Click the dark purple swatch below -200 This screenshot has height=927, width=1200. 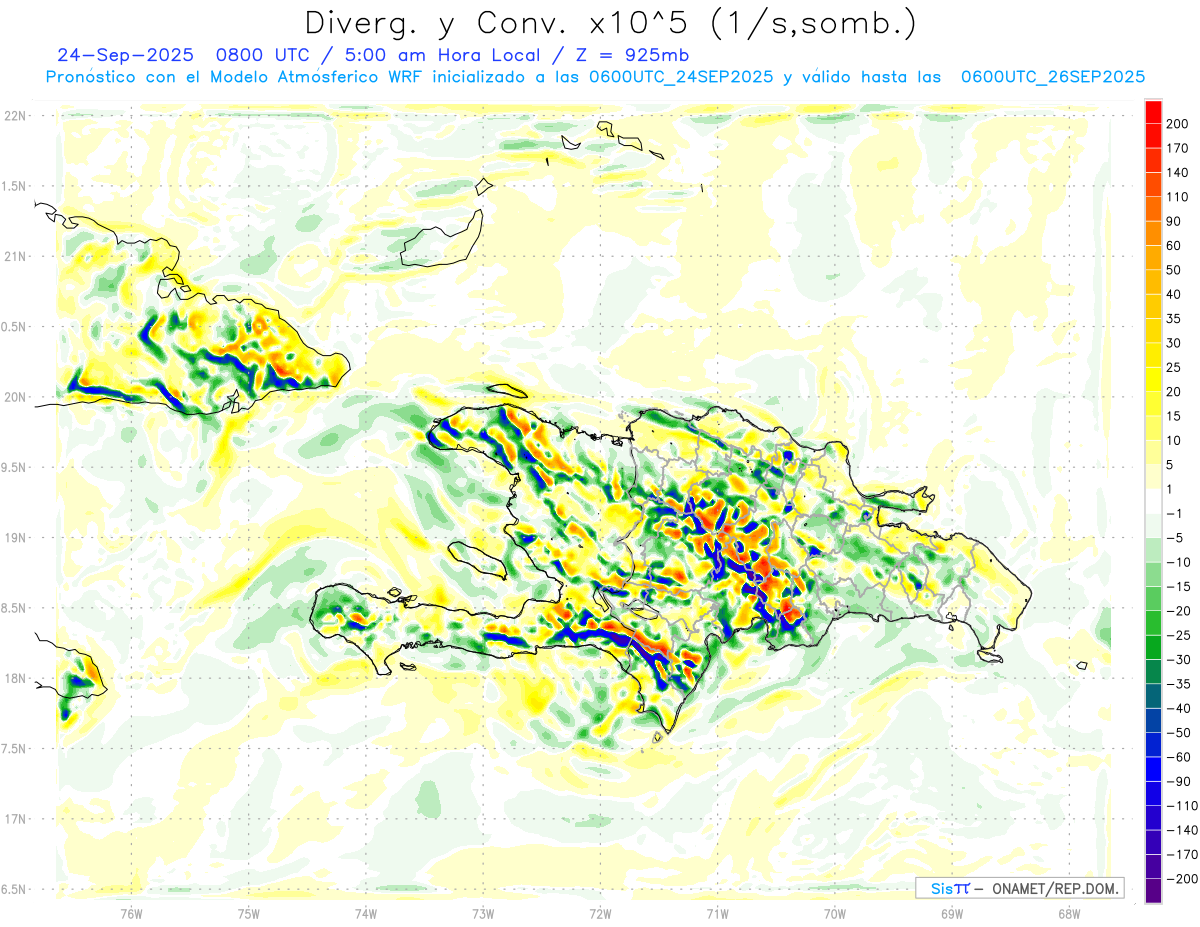[1154, 891]
